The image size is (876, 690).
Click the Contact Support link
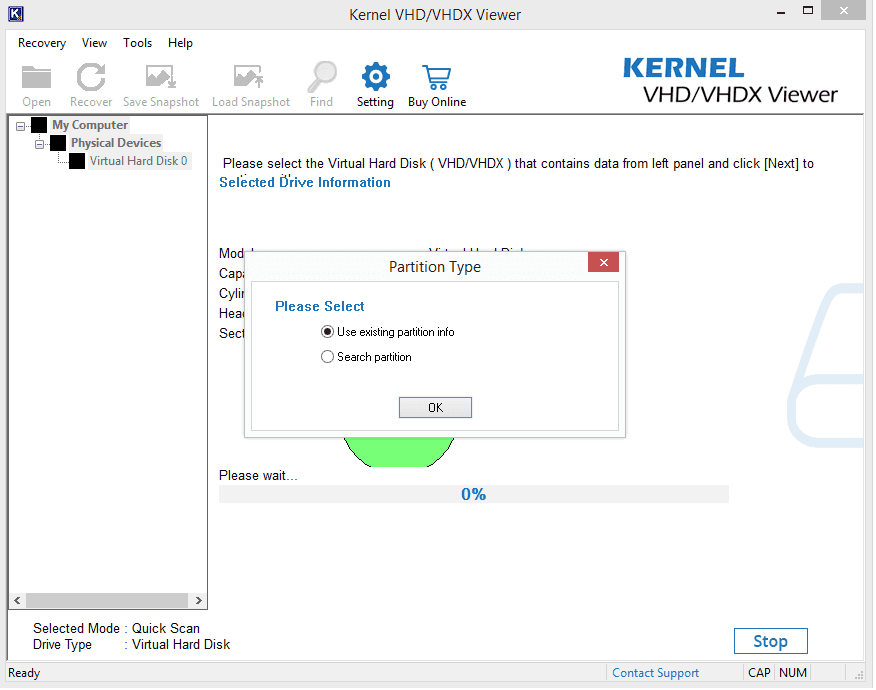coord(655,673)
